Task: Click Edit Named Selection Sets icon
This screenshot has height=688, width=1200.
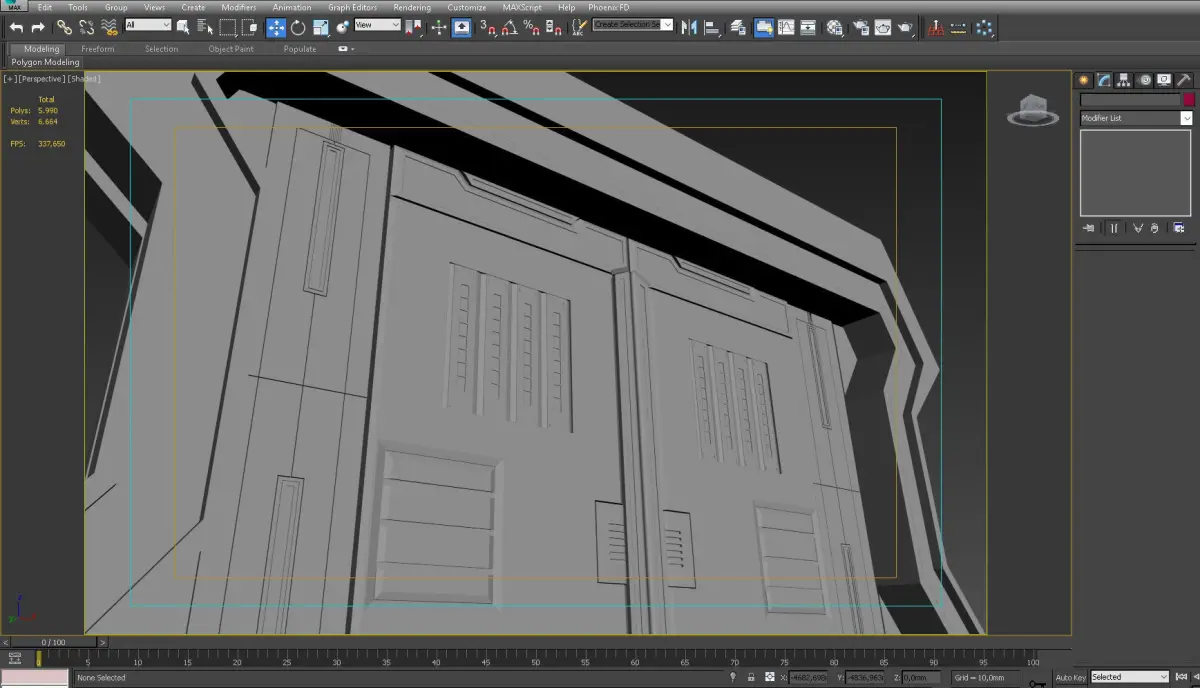Action: click(578, 27)
